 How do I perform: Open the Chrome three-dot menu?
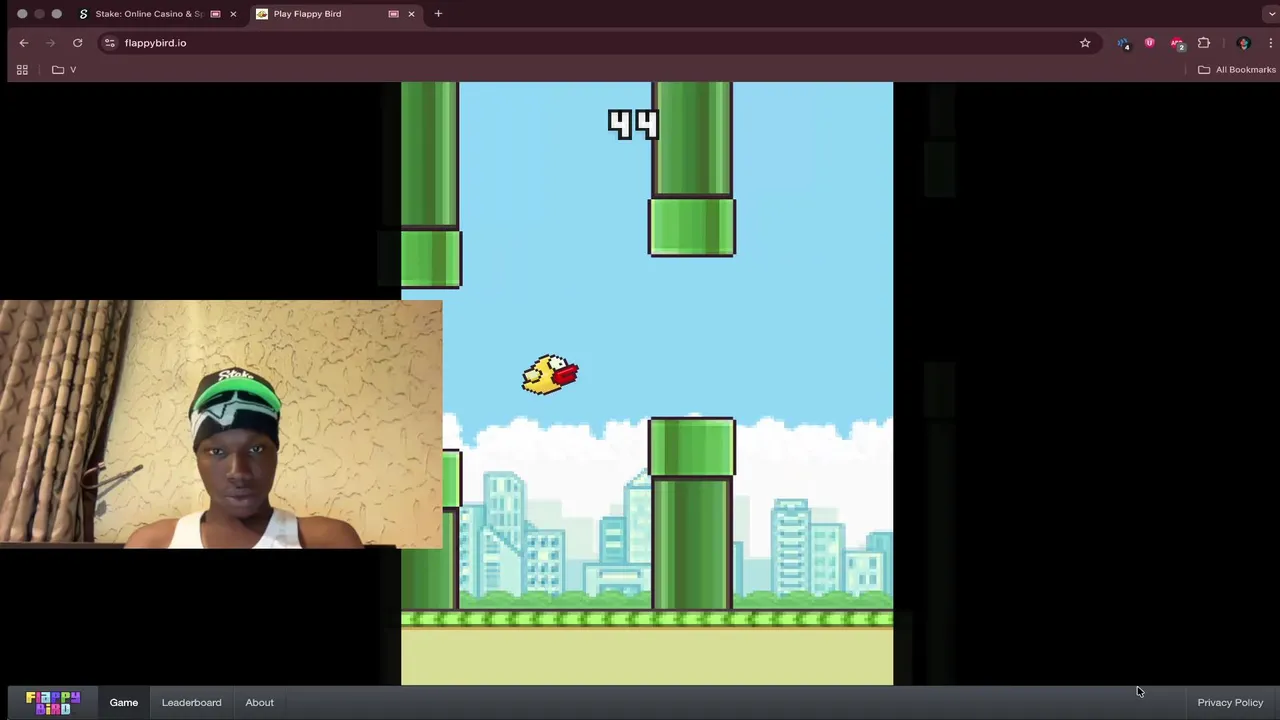click(1270, 43)
